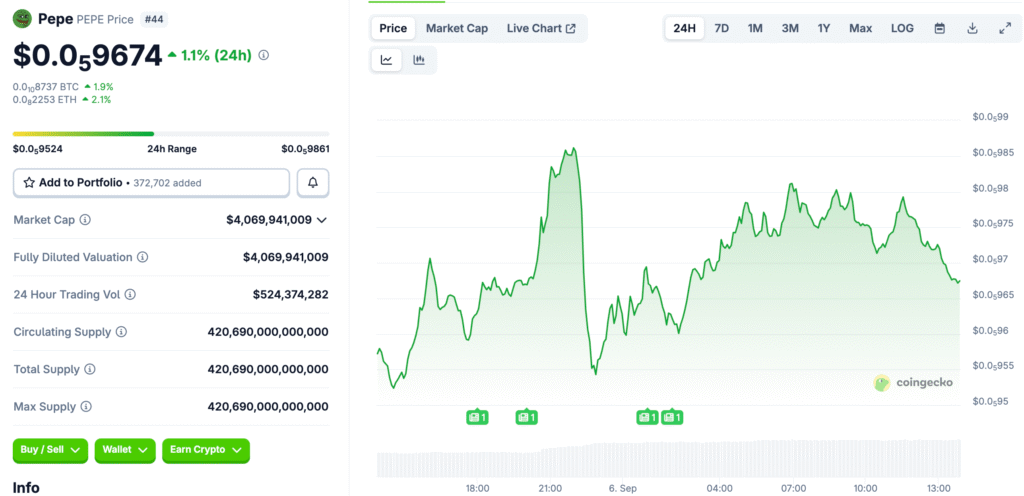This screenshot has height=496, width=1024.
Task: Click the download chart data icon
Action: pyautogui.click(x=972, y=28)
